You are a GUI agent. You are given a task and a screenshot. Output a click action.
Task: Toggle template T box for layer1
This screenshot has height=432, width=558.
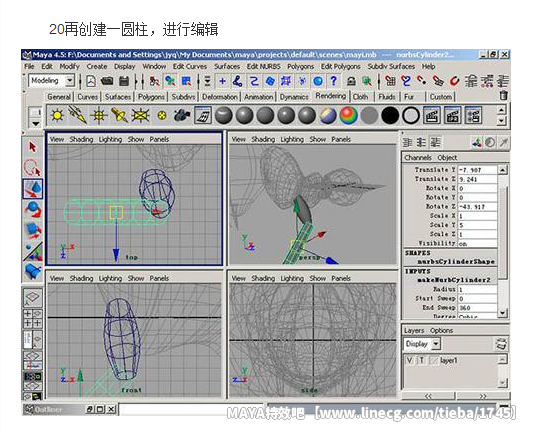point(422,360)
